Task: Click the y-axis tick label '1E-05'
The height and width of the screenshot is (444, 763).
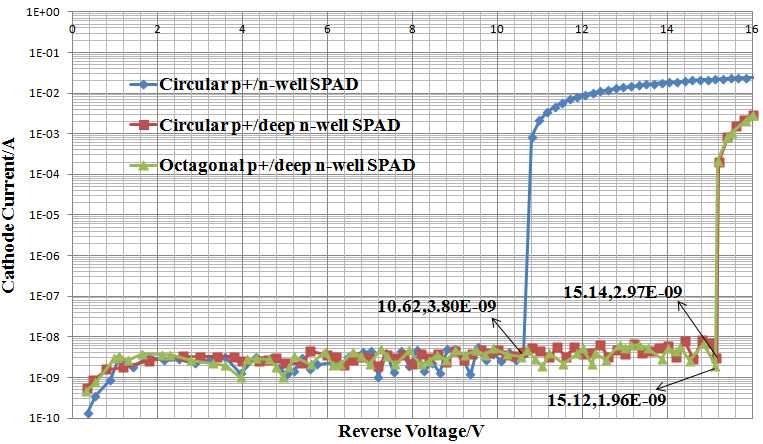Action: click(44, 215)
